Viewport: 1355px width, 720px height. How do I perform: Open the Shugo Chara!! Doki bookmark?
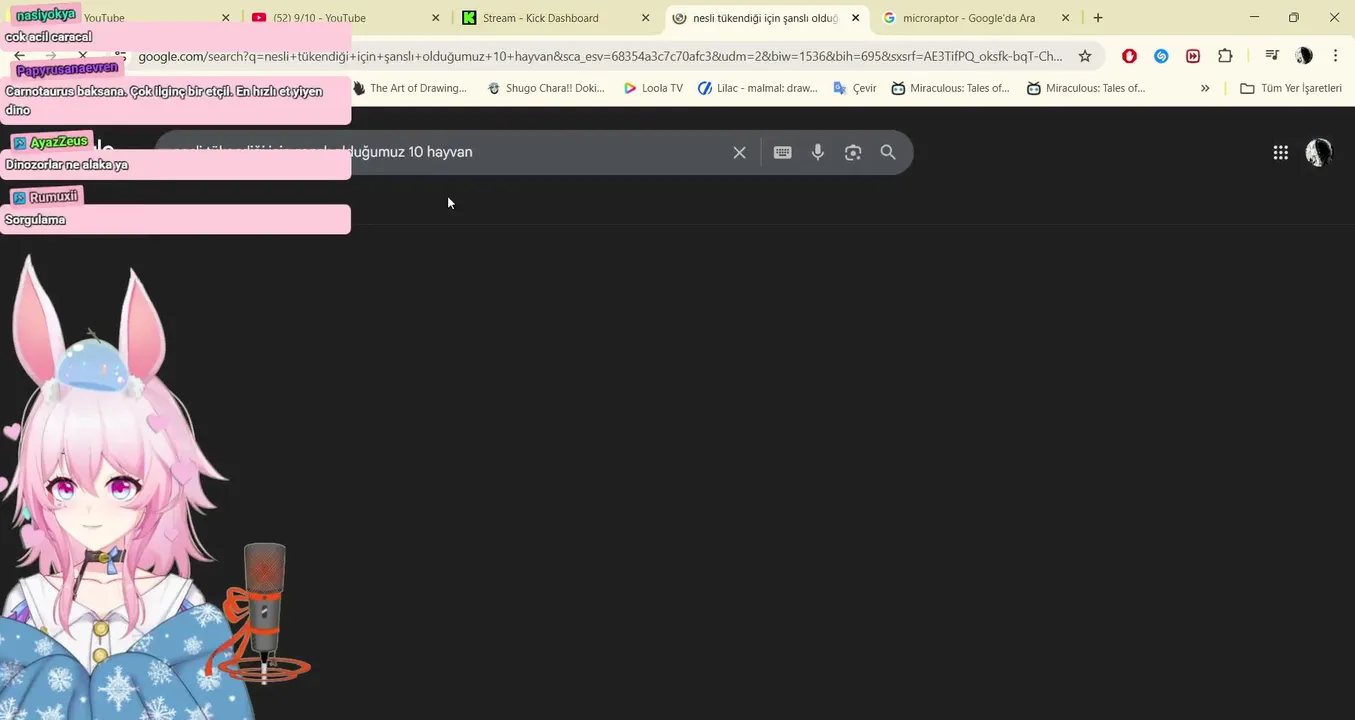tap(546, 88)
